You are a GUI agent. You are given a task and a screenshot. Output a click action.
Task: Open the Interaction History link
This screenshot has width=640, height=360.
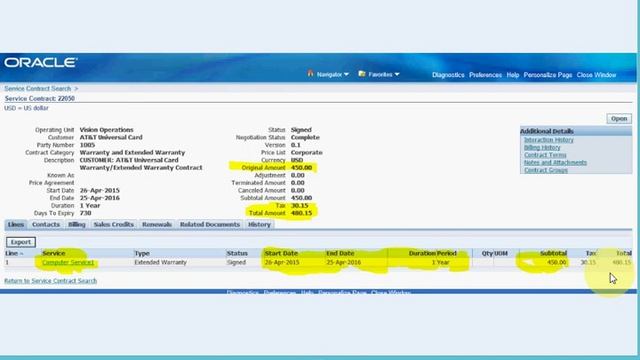click(549, 140)
